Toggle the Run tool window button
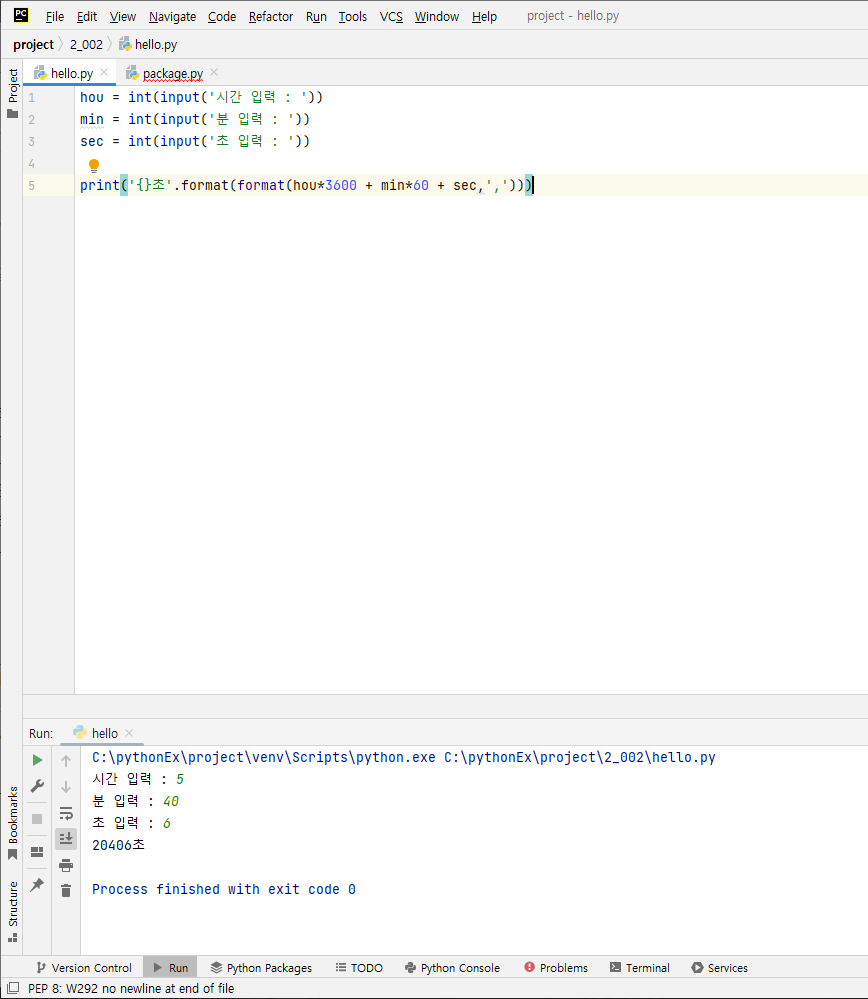Image resolution: width=868 pixels, height=999 pixels. tap(170, 968)
